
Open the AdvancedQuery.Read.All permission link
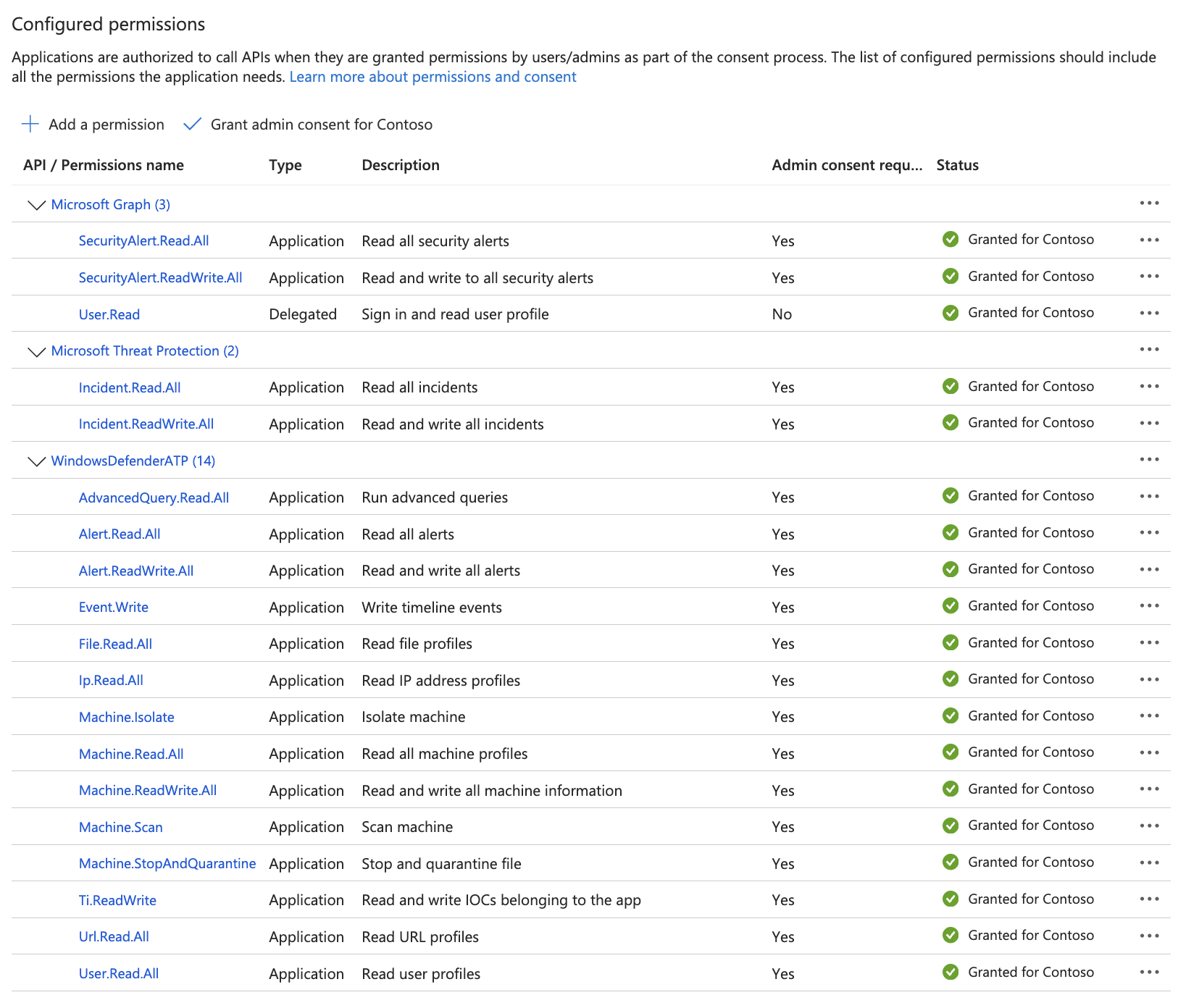(154, 497)
